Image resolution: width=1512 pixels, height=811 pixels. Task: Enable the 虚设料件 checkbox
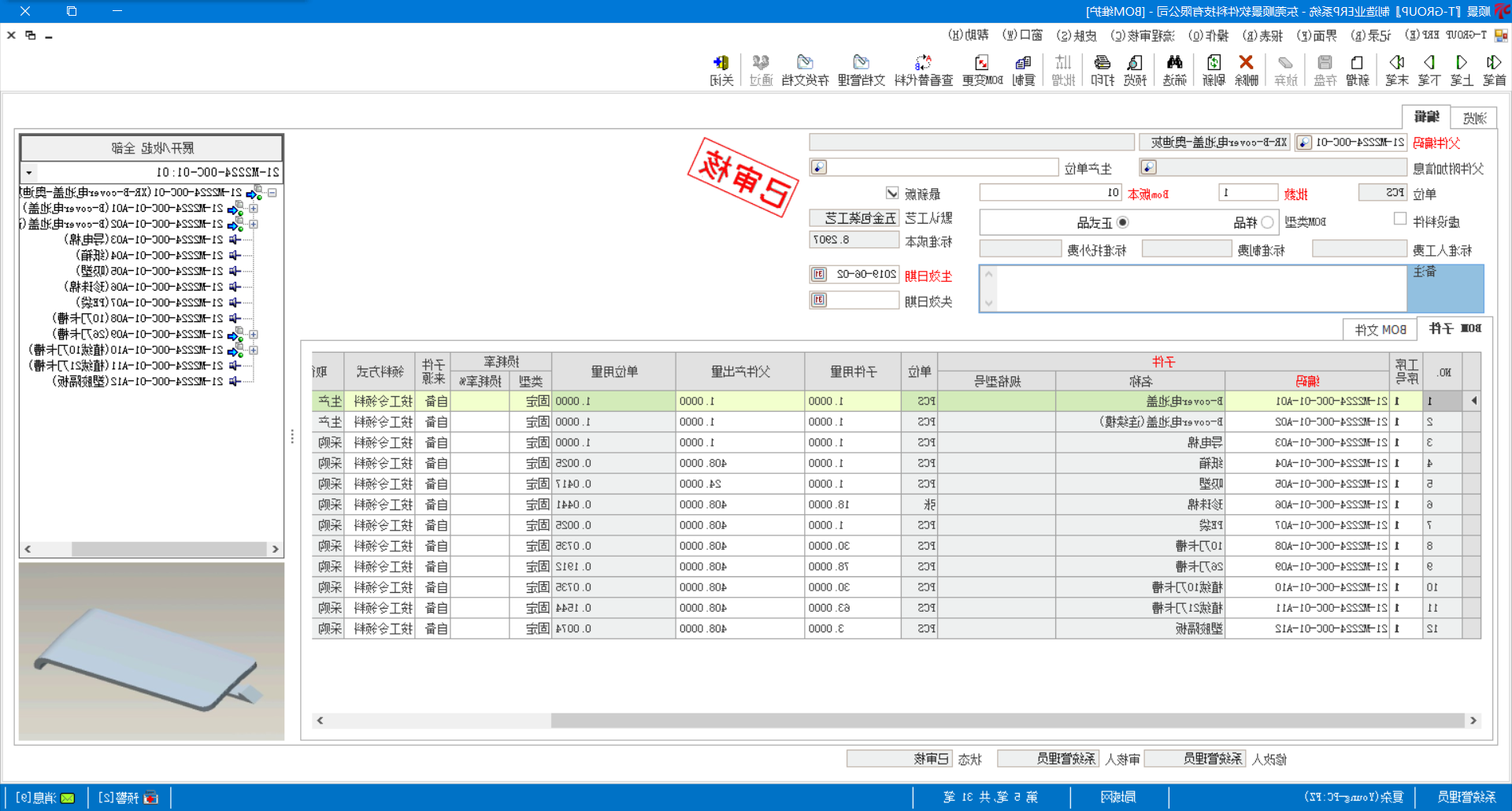(1399, 219)
